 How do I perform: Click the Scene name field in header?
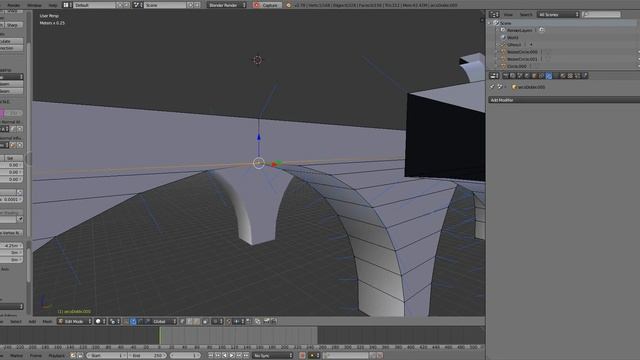coord(165,5)
